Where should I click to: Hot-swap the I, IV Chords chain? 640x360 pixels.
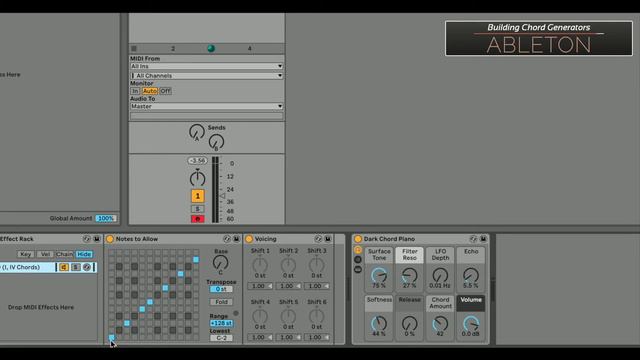[x=87, y=267]
